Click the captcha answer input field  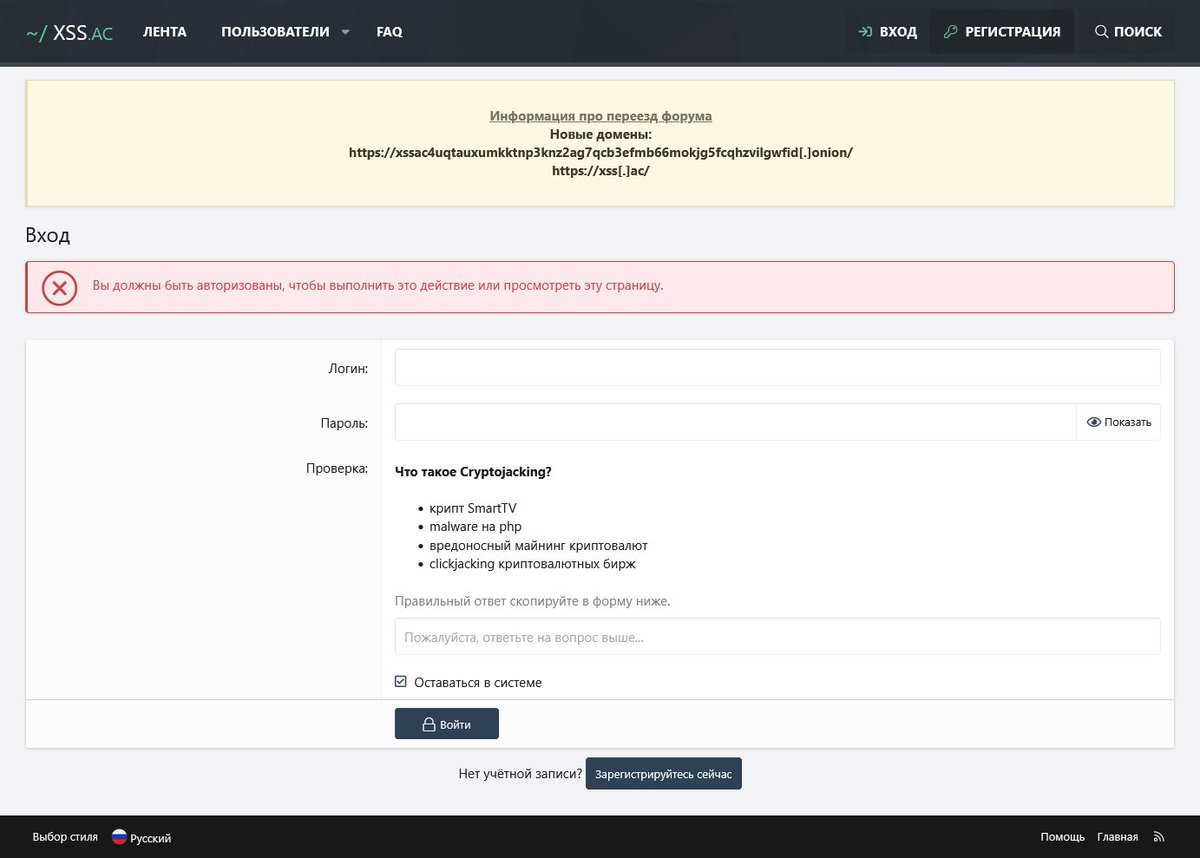(777, 636)
